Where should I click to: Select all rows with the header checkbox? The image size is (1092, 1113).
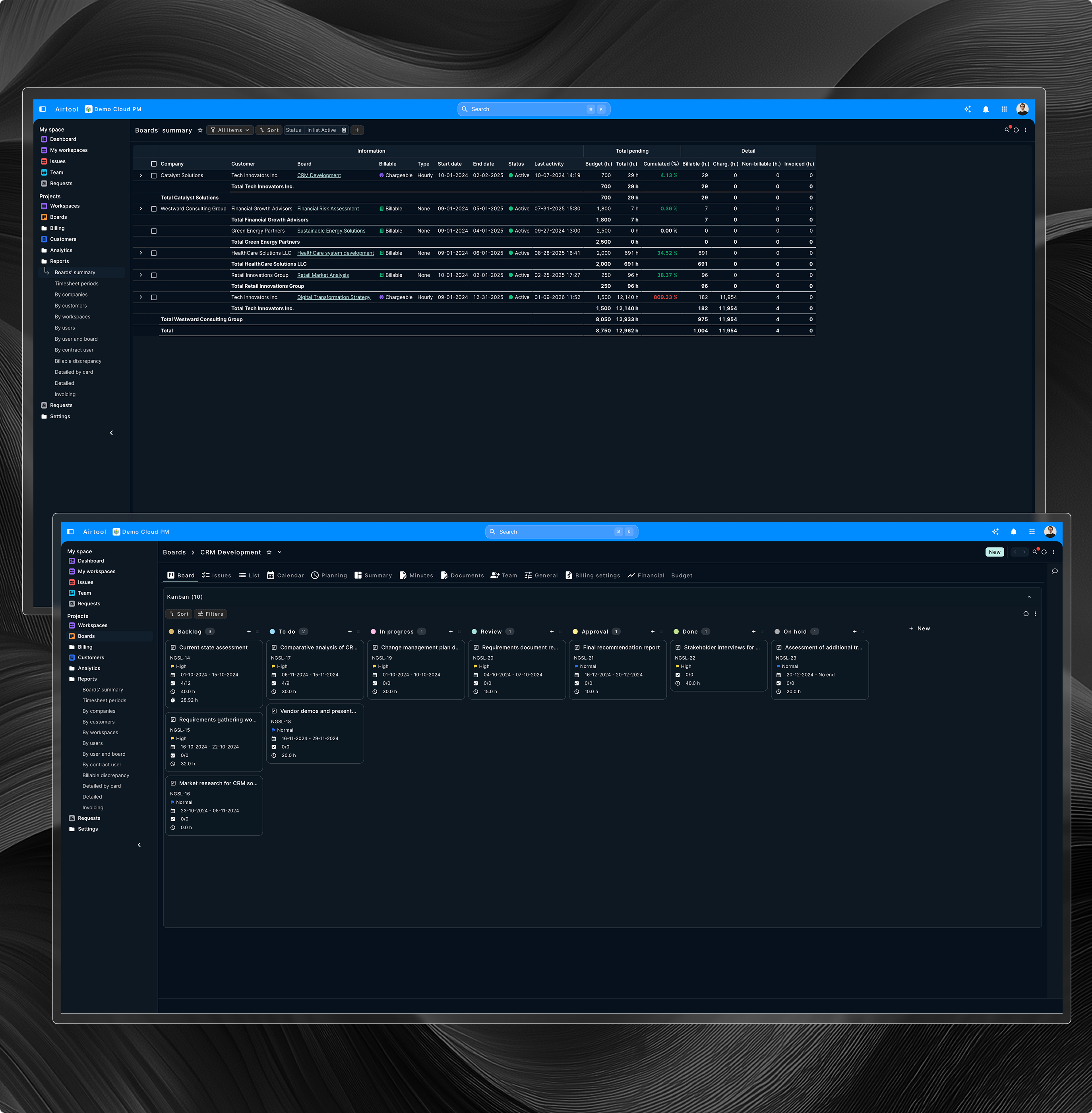154,164
